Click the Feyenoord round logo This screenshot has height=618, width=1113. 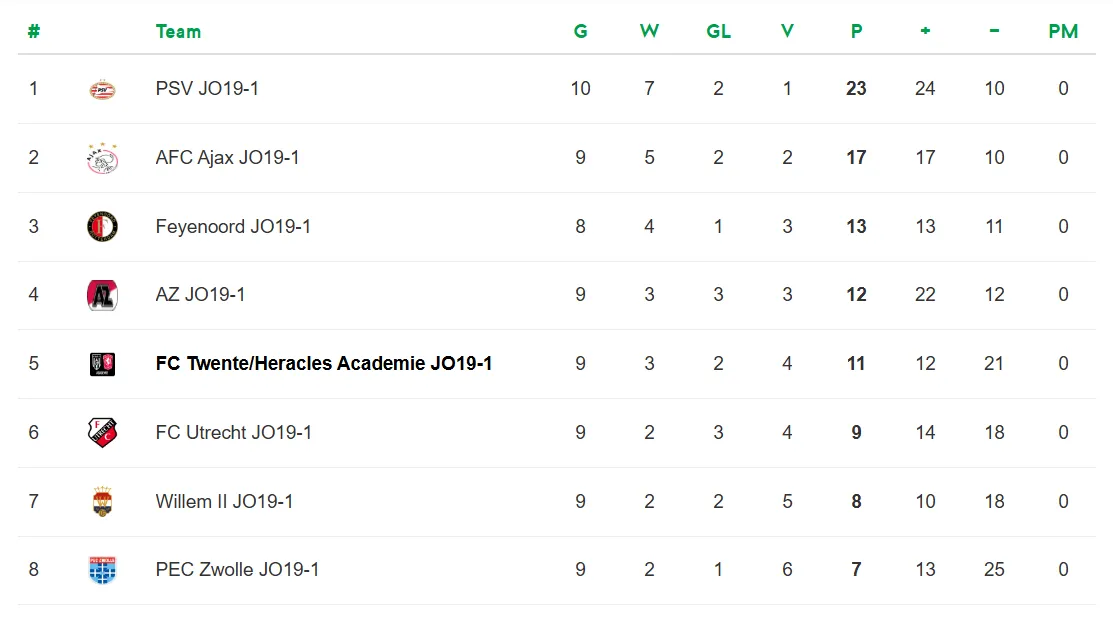(102, 227)
